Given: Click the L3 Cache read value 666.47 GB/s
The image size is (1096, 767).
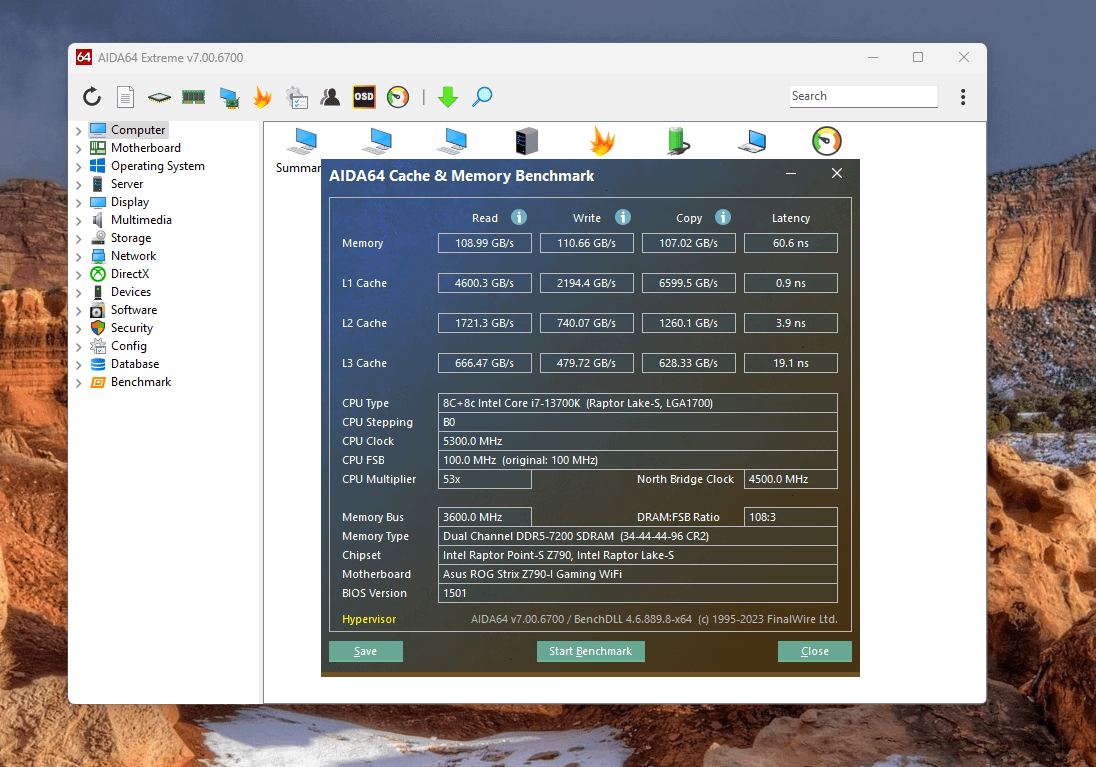Looking at the screenshot, I should click(484, 363).
